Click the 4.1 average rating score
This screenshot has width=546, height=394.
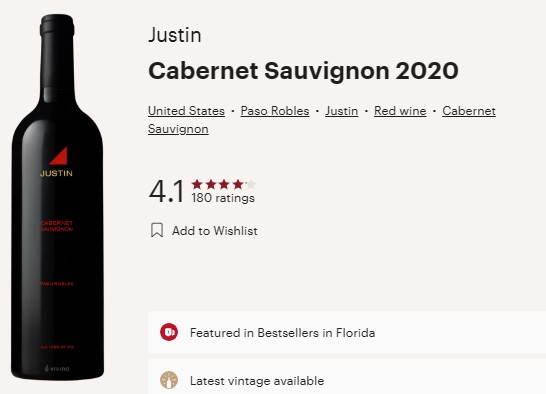coord(166,191)
